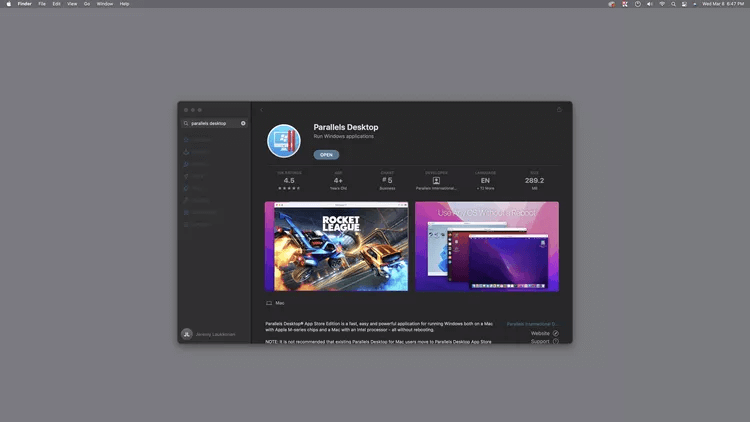Open the Parallels International developer link
This screenshot has width=750, height=422.
(x=532, y=324)
